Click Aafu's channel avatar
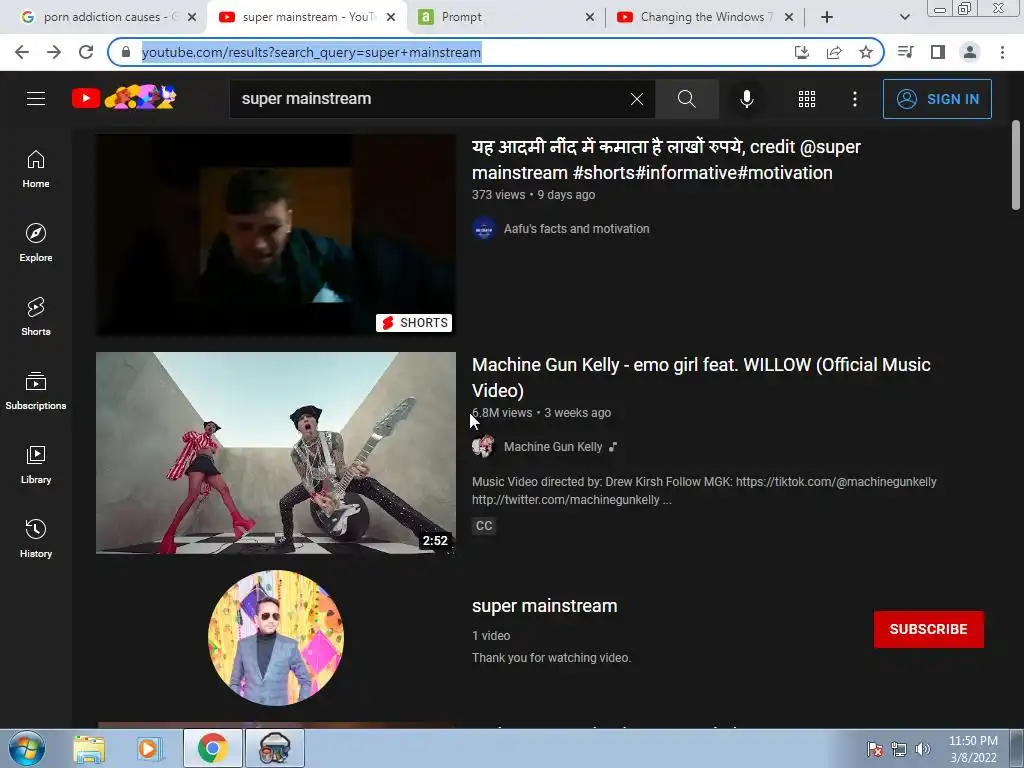This screenshot has height=768, width=1024. (484, 229)
